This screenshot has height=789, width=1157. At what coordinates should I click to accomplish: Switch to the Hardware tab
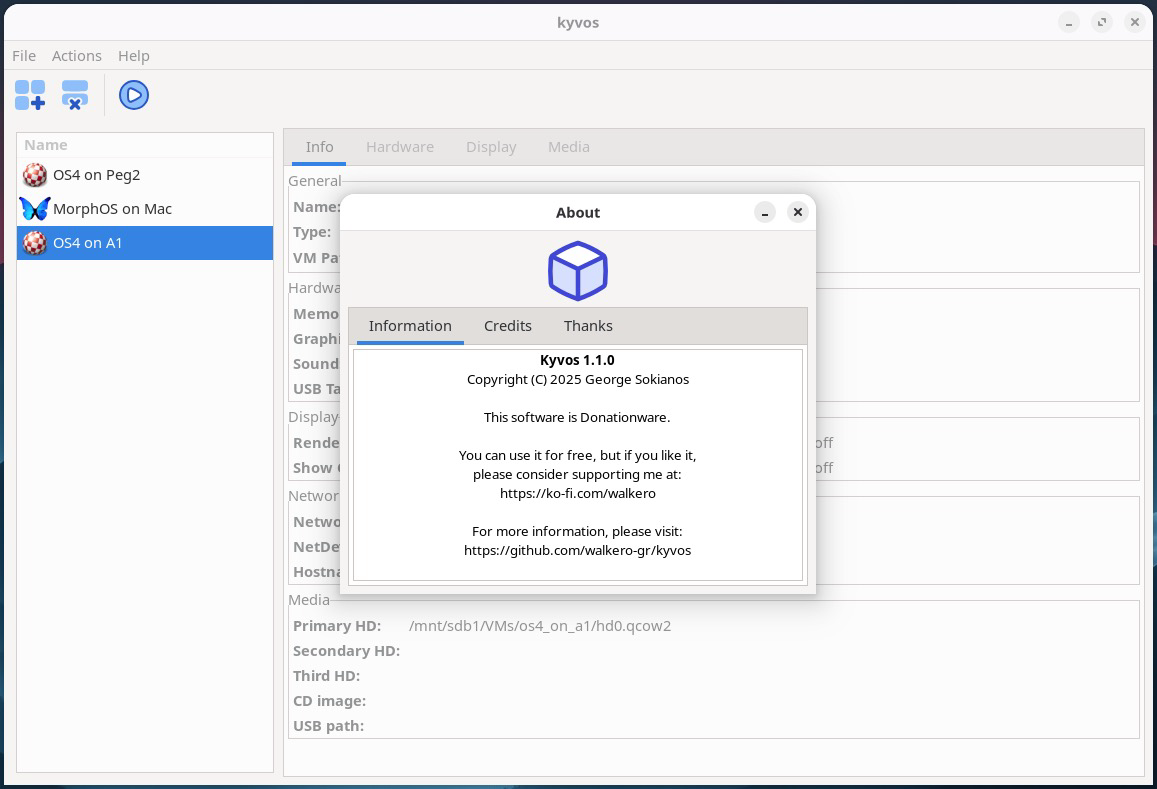[x=400, y=147]
